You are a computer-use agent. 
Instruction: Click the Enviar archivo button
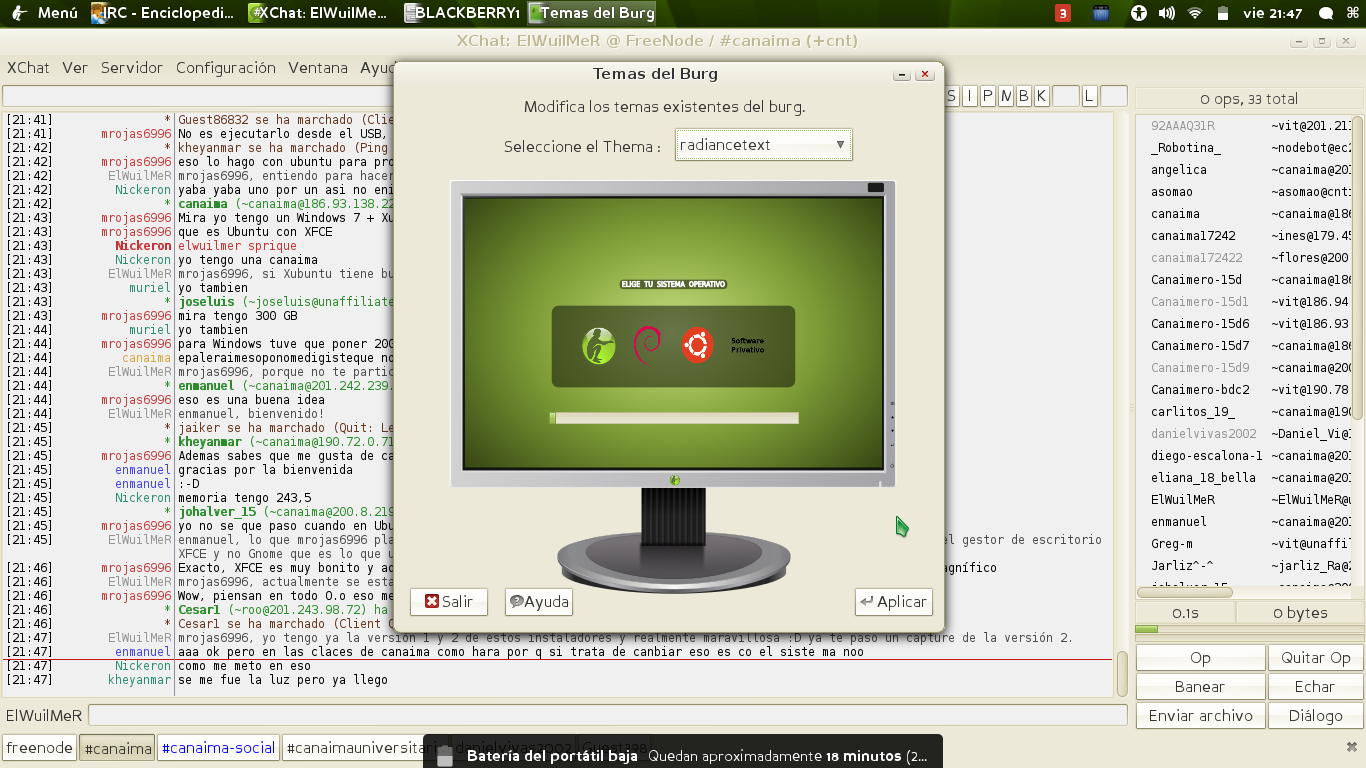pos(1200,716)
